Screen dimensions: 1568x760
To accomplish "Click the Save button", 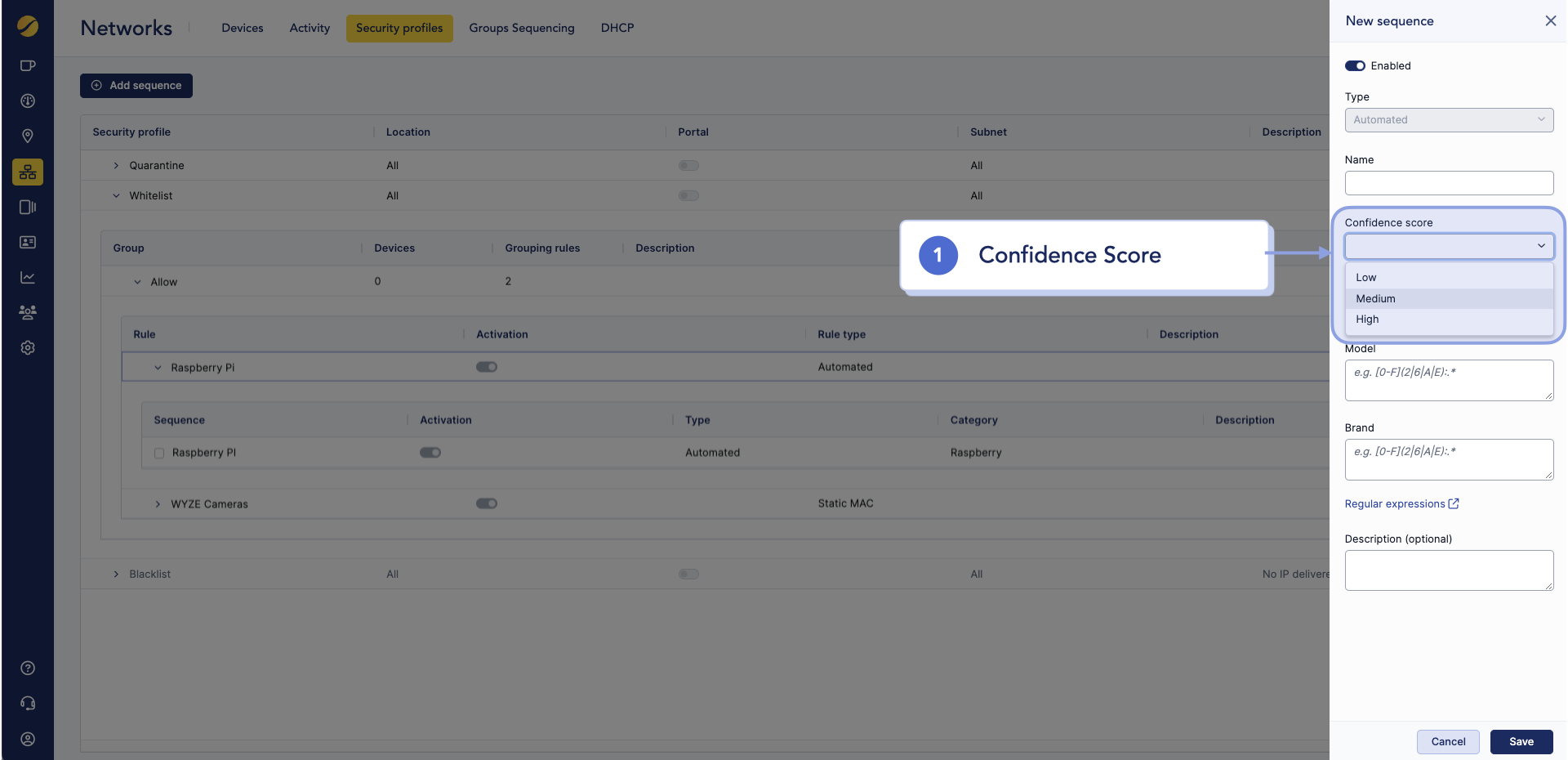I will pyautogui.click(x=1521, y=741).
